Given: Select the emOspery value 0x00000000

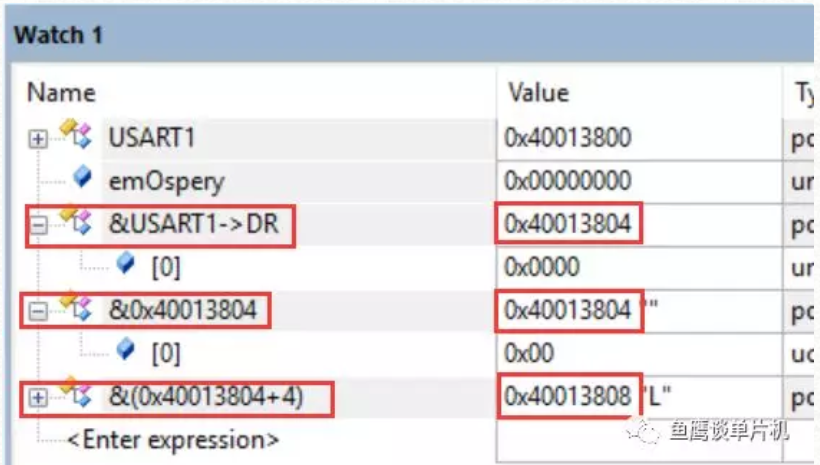Looking at the screenshot, I should 567,181.
